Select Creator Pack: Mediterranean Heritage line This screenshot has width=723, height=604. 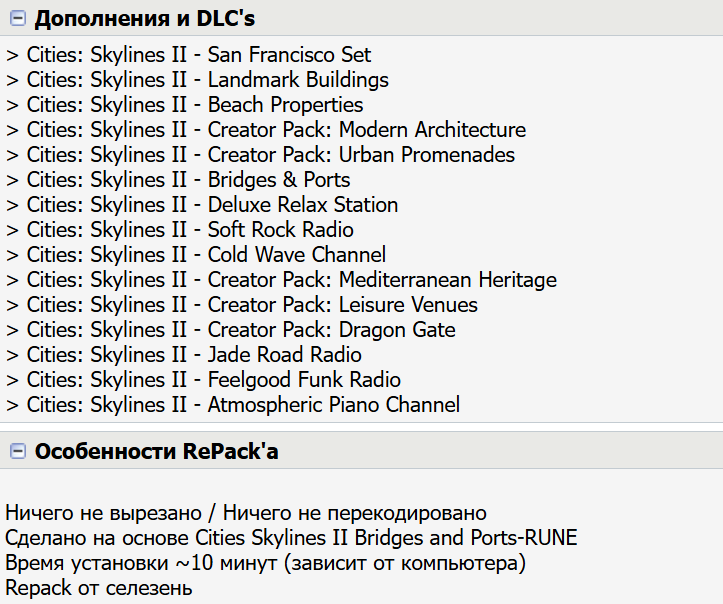point(281,280)
